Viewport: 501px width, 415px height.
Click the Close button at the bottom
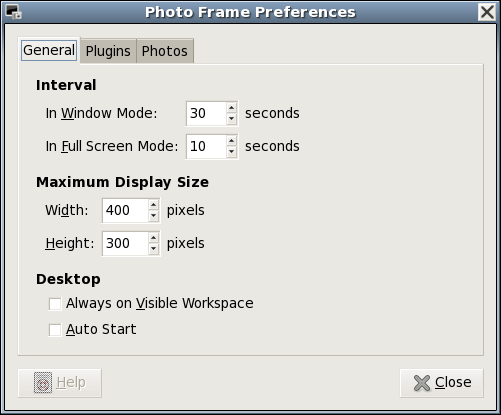(x=441, y=383)
